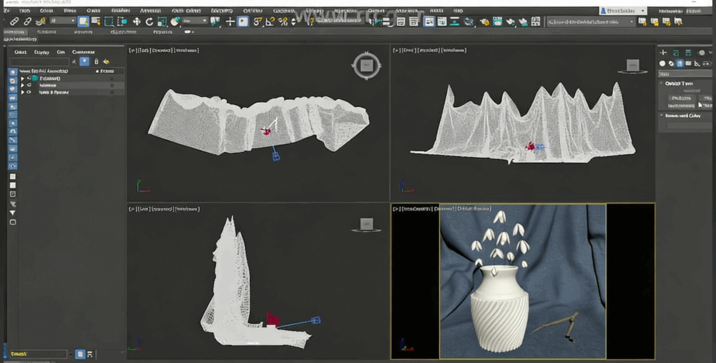Click the Rectangular Selection Region icon
Image resolution: width=716 pixels, height=363 pixels.
tap(109, 21)
